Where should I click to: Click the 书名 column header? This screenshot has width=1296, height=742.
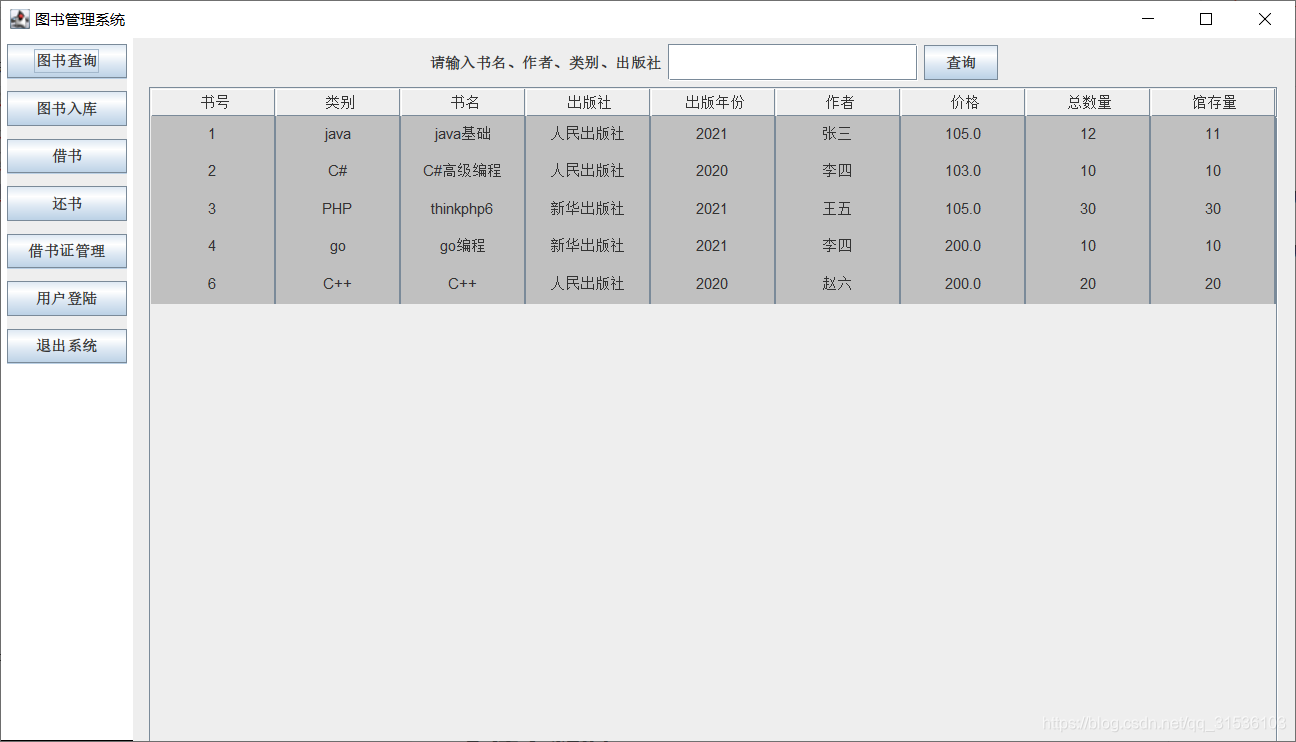(462, 101)
